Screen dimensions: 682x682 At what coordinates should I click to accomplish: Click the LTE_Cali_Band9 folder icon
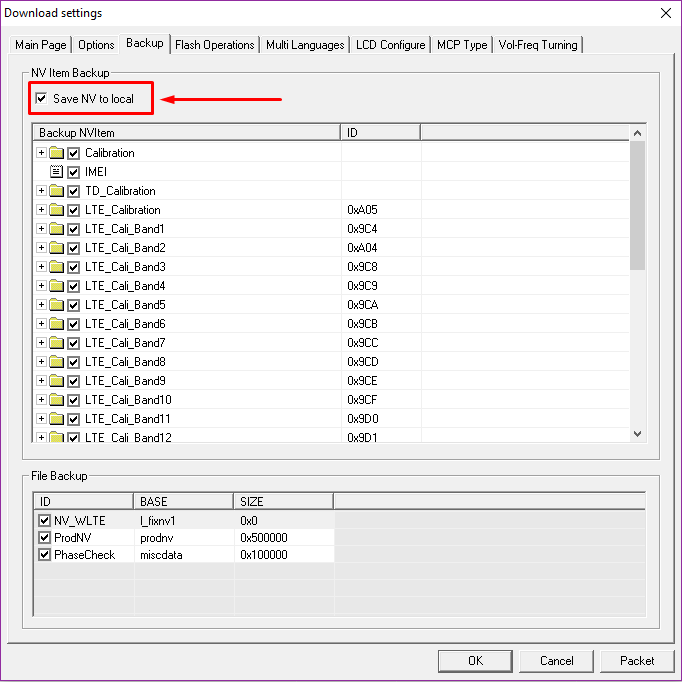click(56, 381)
